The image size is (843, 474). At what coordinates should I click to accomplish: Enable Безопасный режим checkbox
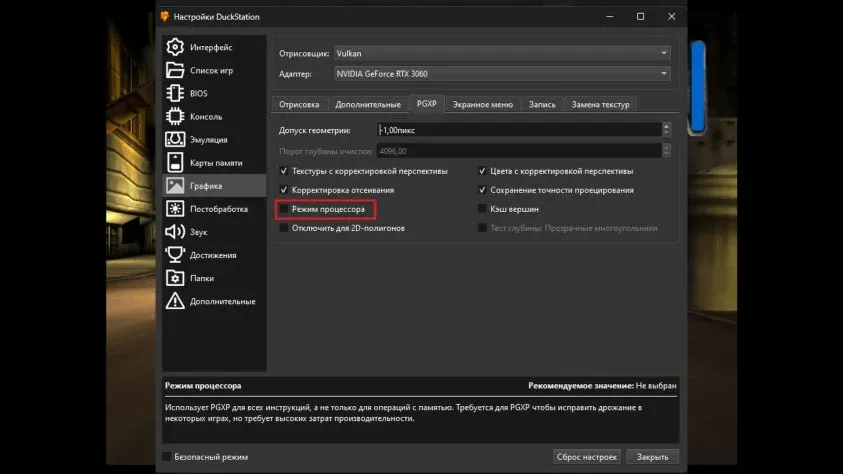pyautogui.click(x=167, y=457)
